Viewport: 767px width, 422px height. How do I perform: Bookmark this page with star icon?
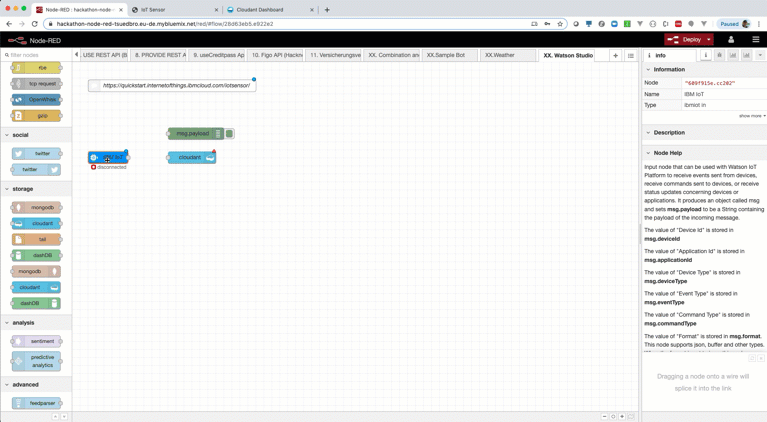pos(560,24)
